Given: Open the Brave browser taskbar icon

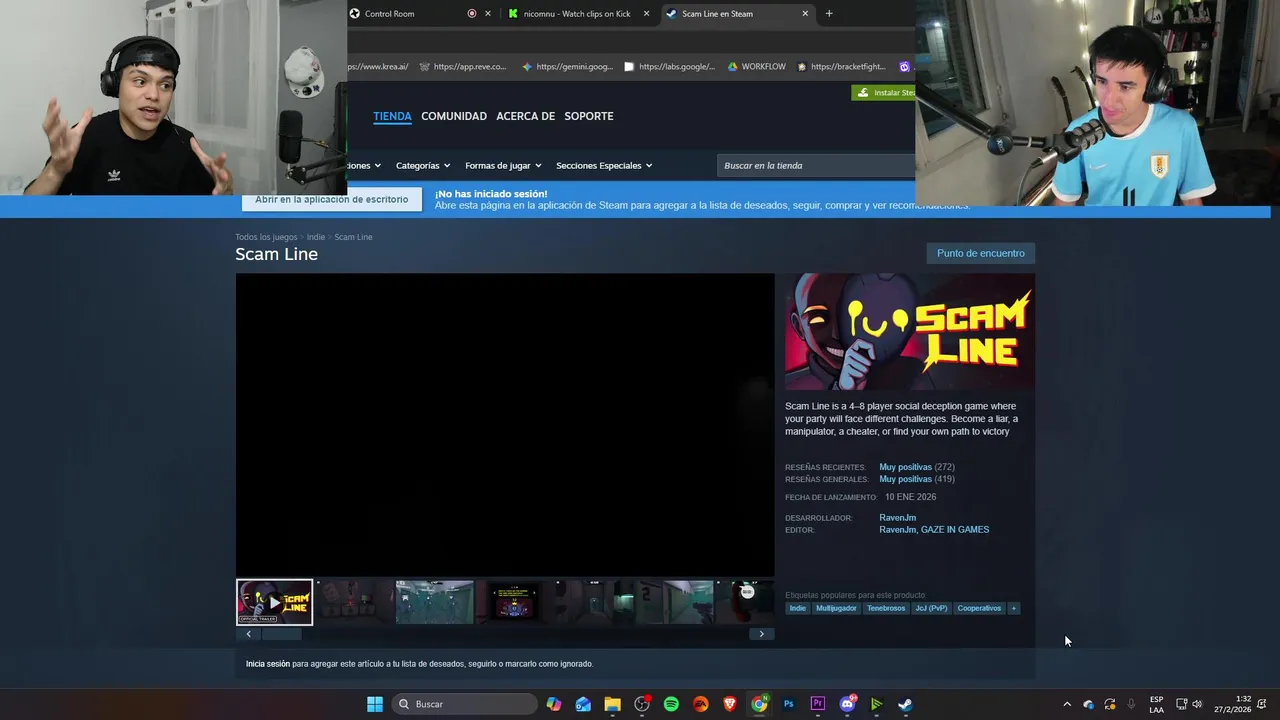Looking at the screenshot, I should 730,704.
